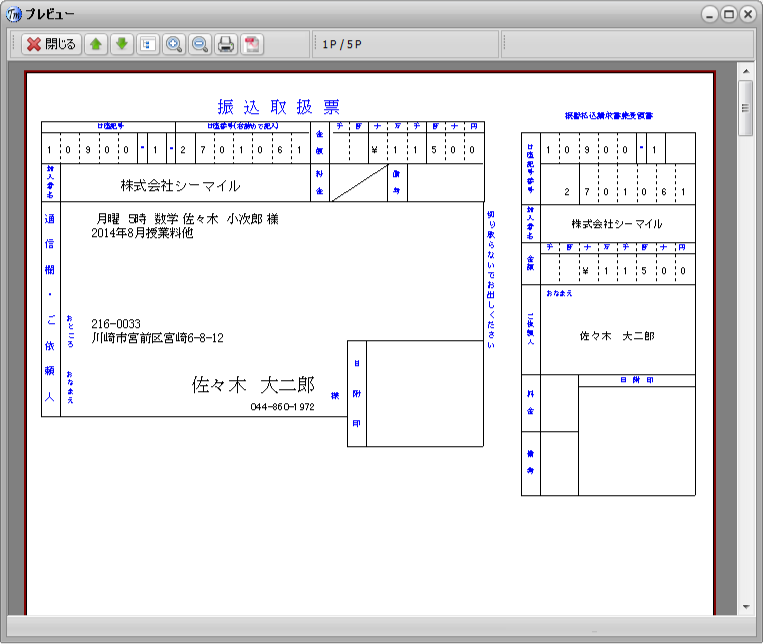Print the document using the printer icon
The image size is (763, 644).
226,44
